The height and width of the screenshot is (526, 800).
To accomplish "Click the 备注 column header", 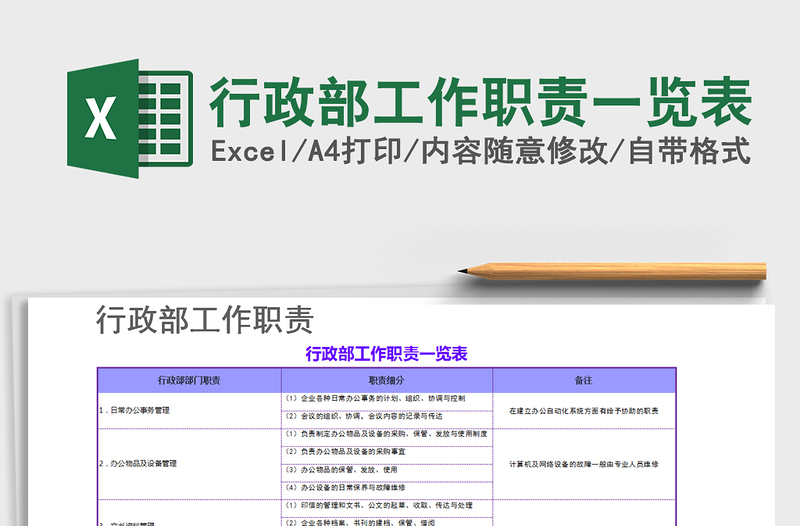I will (584, 381).
